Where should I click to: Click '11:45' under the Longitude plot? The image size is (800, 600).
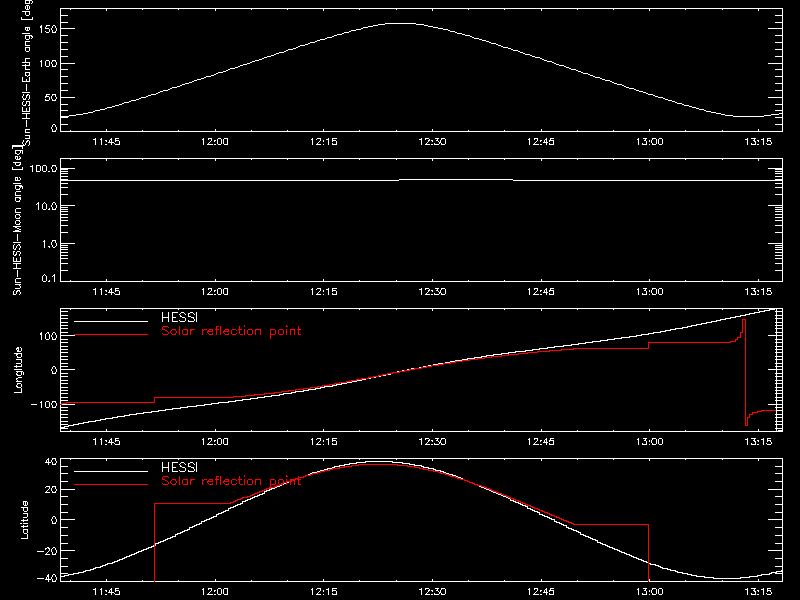click(107, 442)
